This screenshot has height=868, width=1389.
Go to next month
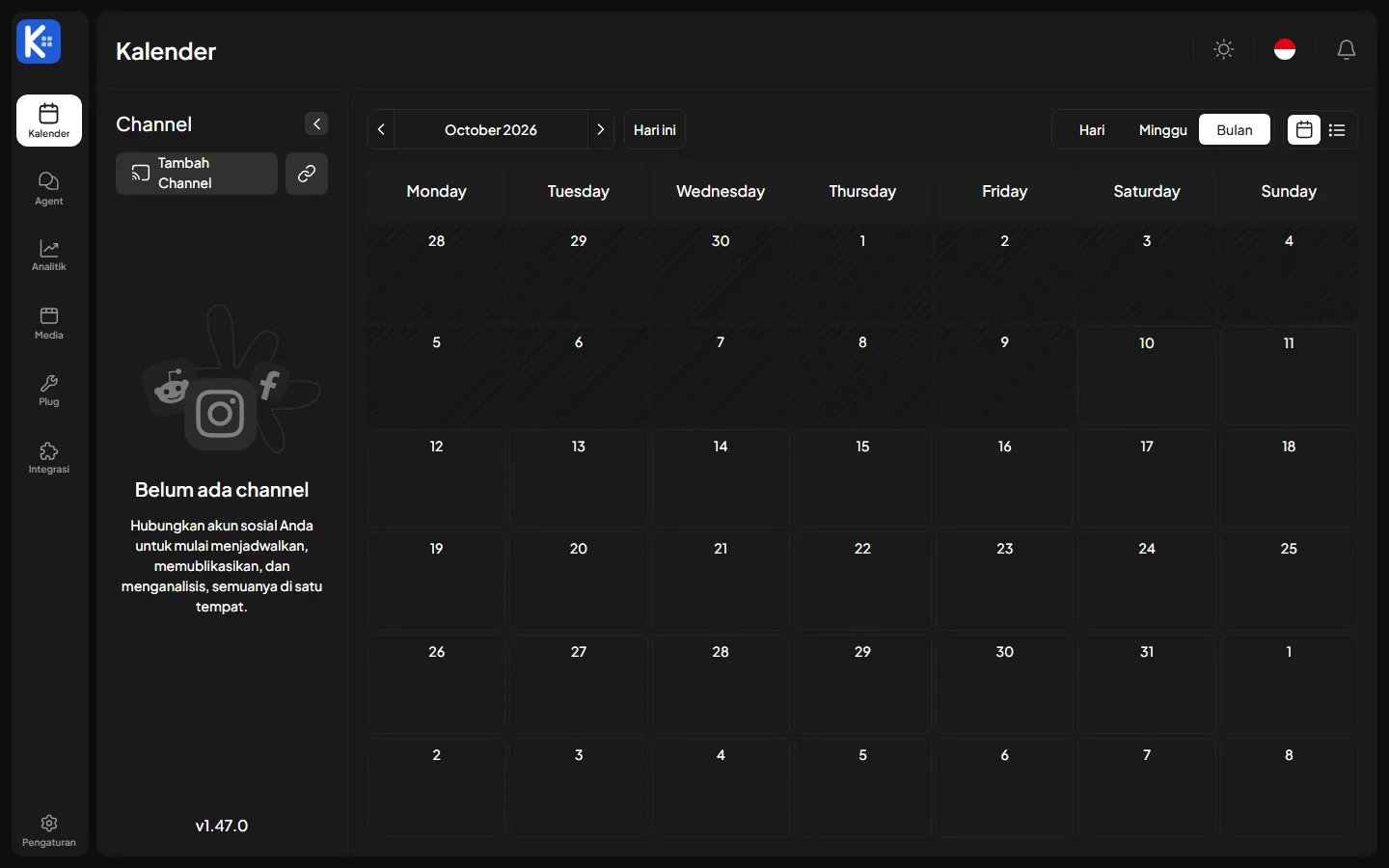pos(601,129)
